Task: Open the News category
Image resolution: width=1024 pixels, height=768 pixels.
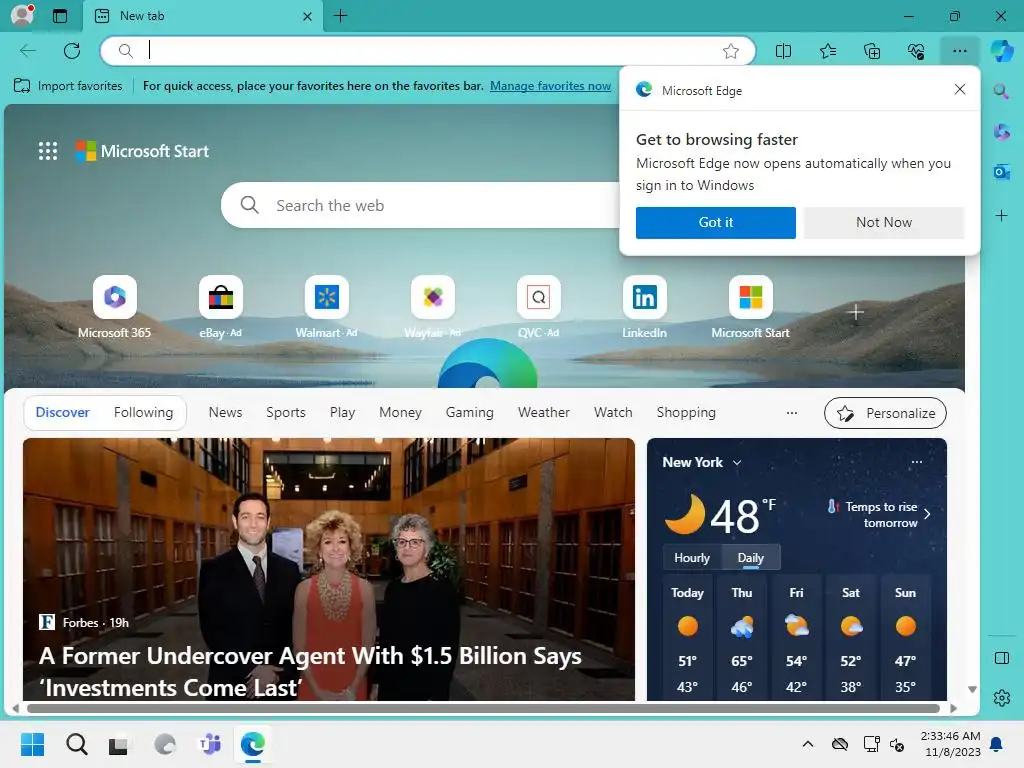Action: [225, 412]
